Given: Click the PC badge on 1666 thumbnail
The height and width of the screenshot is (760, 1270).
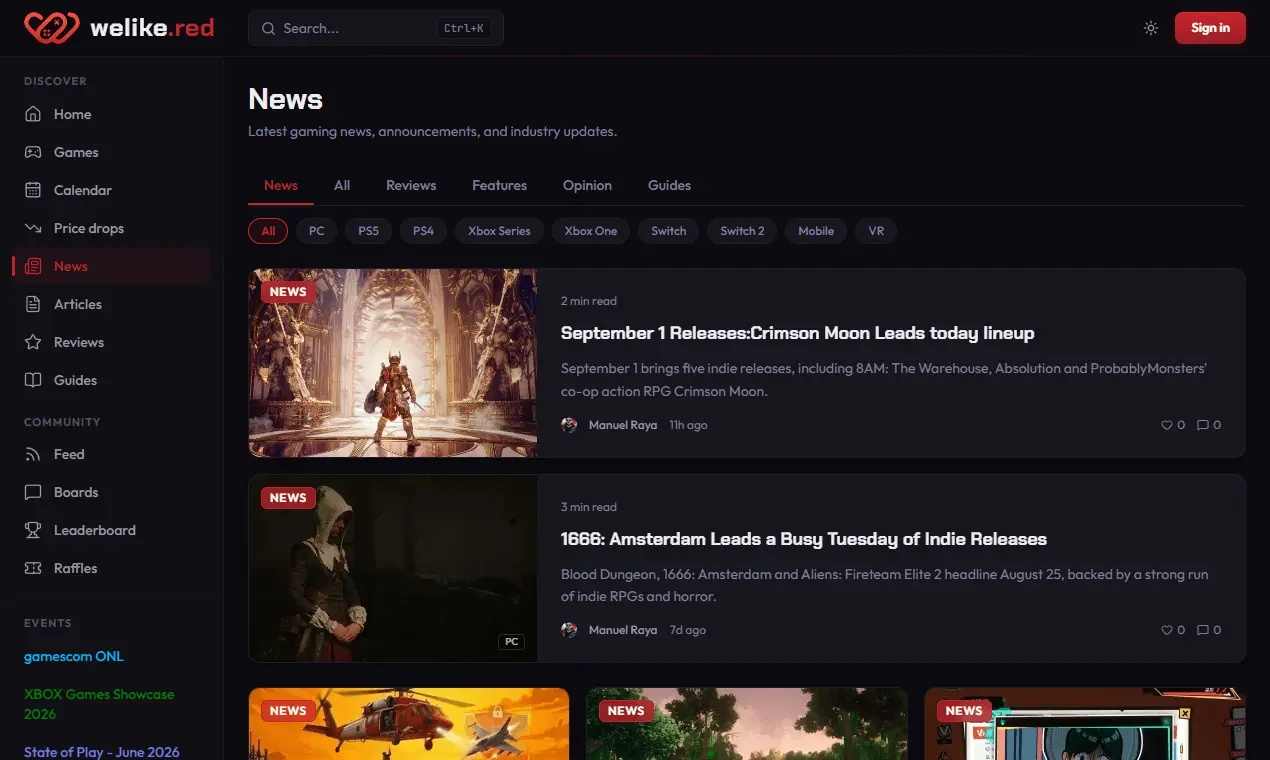Looking at the screenshot, I should tap(511, 642).
